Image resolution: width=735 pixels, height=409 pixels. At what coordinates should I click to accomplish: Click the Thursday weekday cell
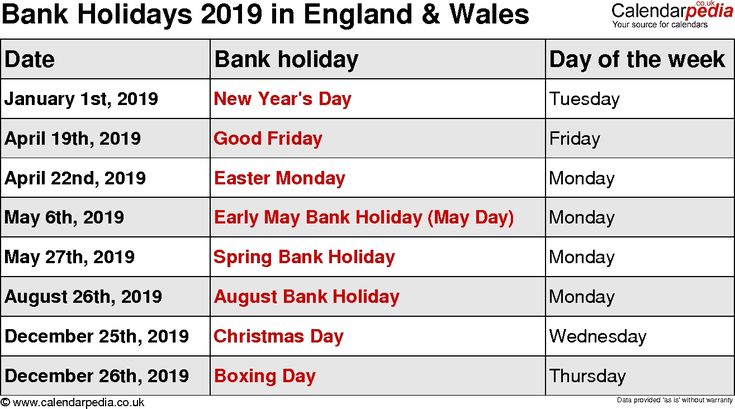[588, 377]
